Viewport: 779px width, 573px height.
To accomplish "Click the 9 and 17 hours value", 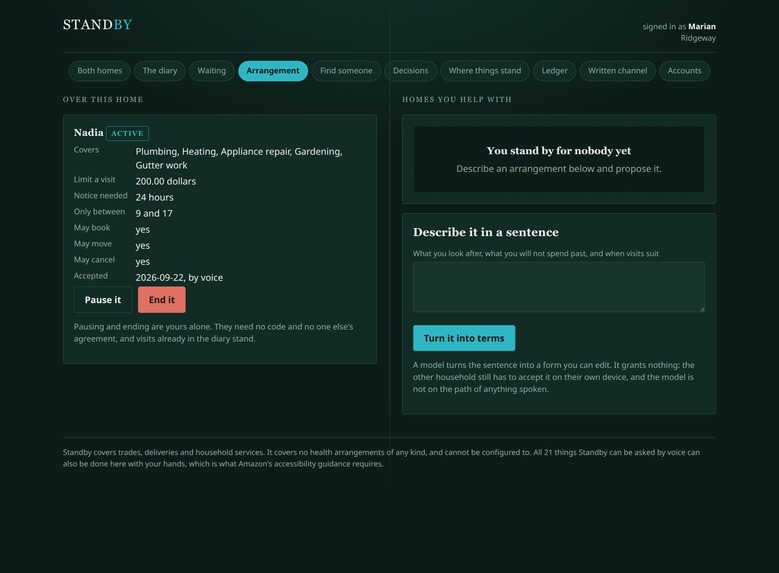I will coord(154,213).
